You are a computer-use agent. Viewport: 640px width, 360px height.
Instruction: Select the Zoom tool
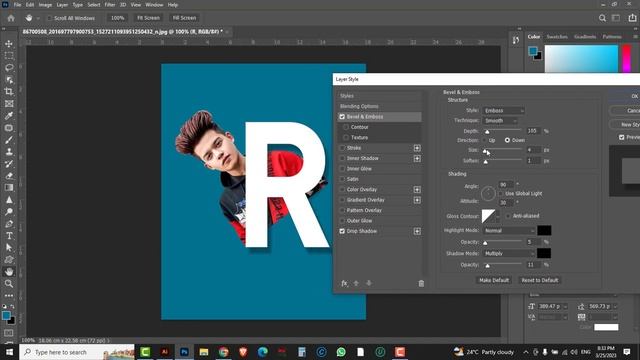click(9, 283)
